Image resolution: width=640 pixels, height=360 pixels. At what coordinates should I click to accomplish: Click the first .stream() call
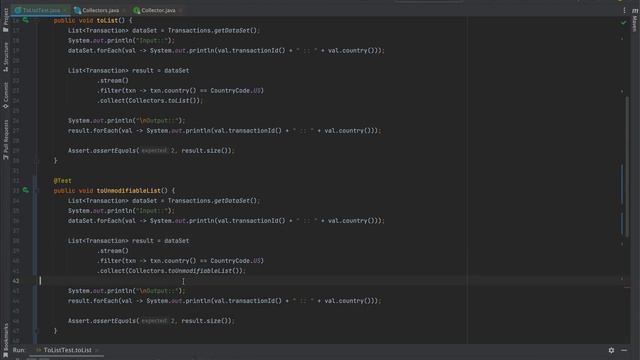pos(113,80)
